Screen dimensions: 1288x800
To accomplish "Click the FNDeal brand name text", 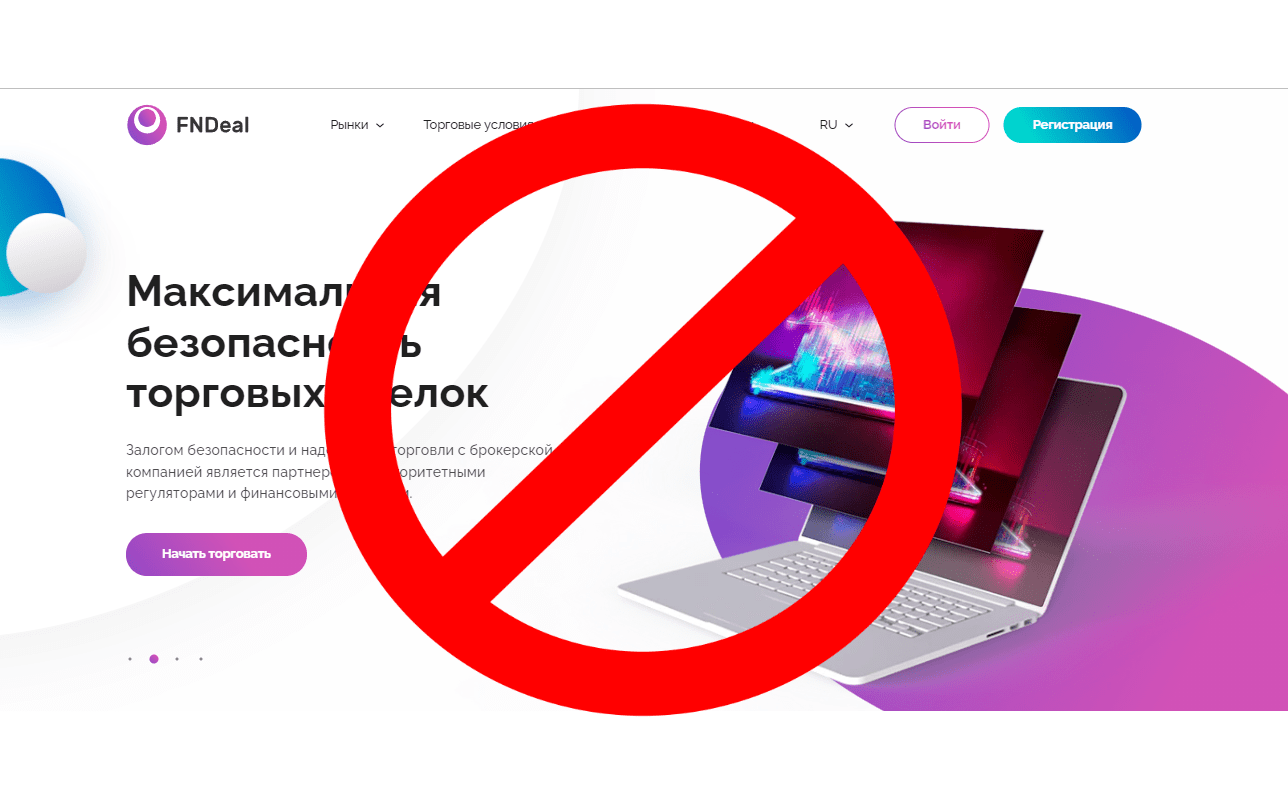I will [x=212, y=126].
